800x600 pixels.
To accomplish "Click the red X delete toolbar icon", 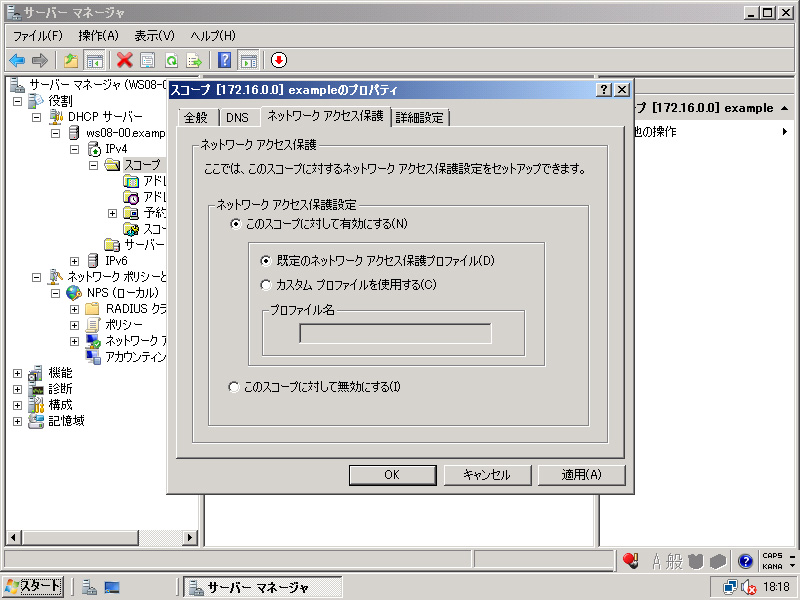I will point(124,60).
